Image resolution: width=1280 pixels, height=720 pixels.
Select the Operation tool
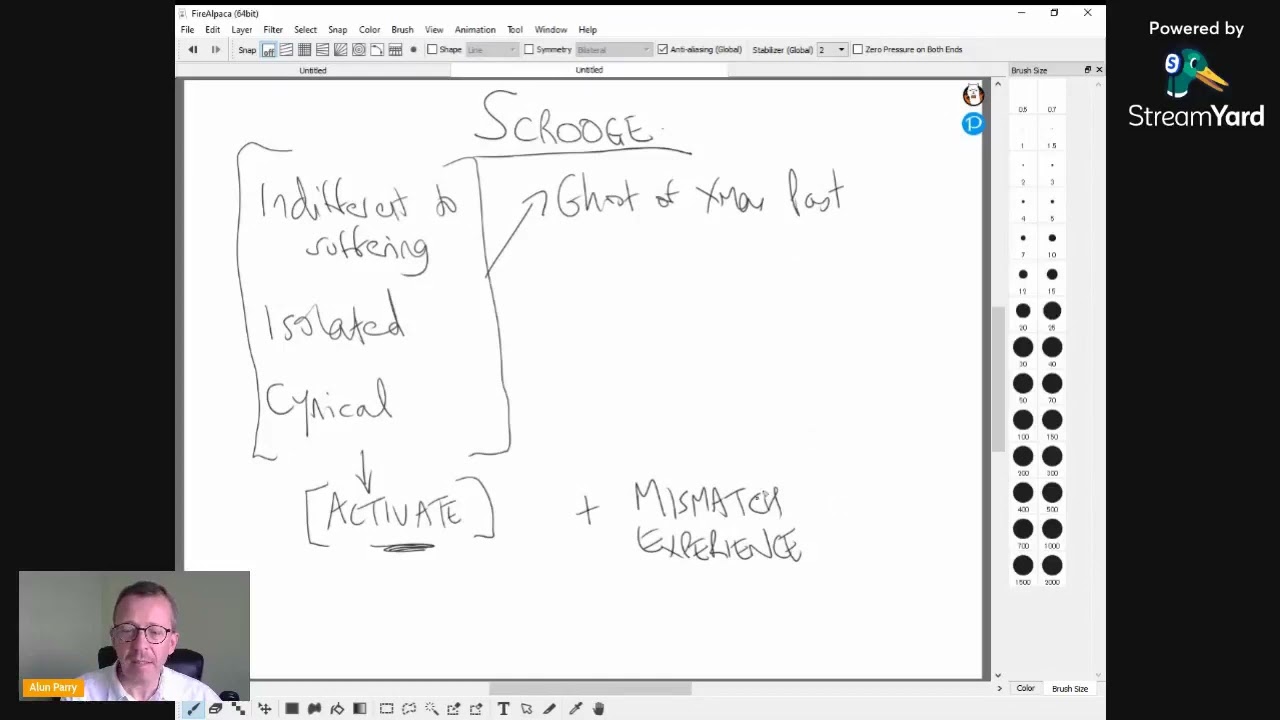pos(526,708)
